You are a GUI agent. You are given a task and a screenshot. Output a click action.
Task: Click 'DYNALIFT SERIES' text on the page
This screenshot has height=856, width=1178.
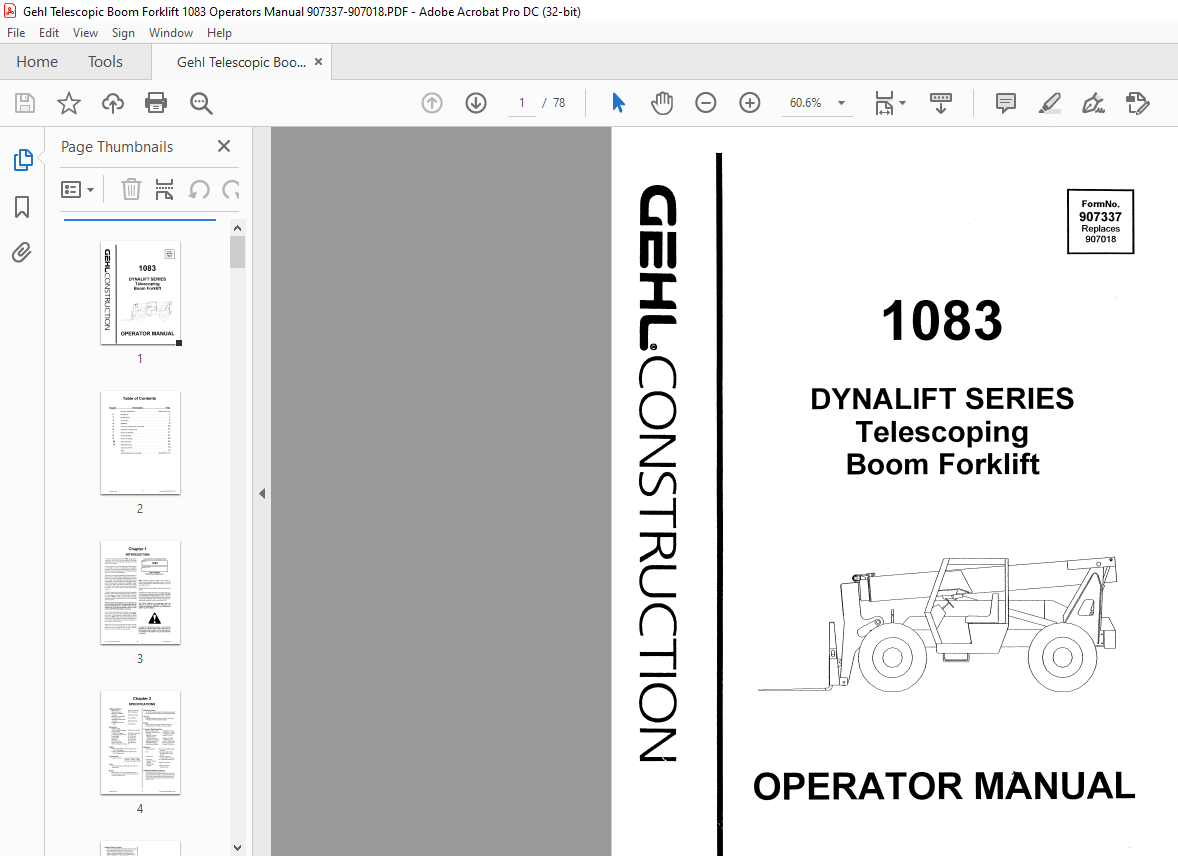[942, 399]
